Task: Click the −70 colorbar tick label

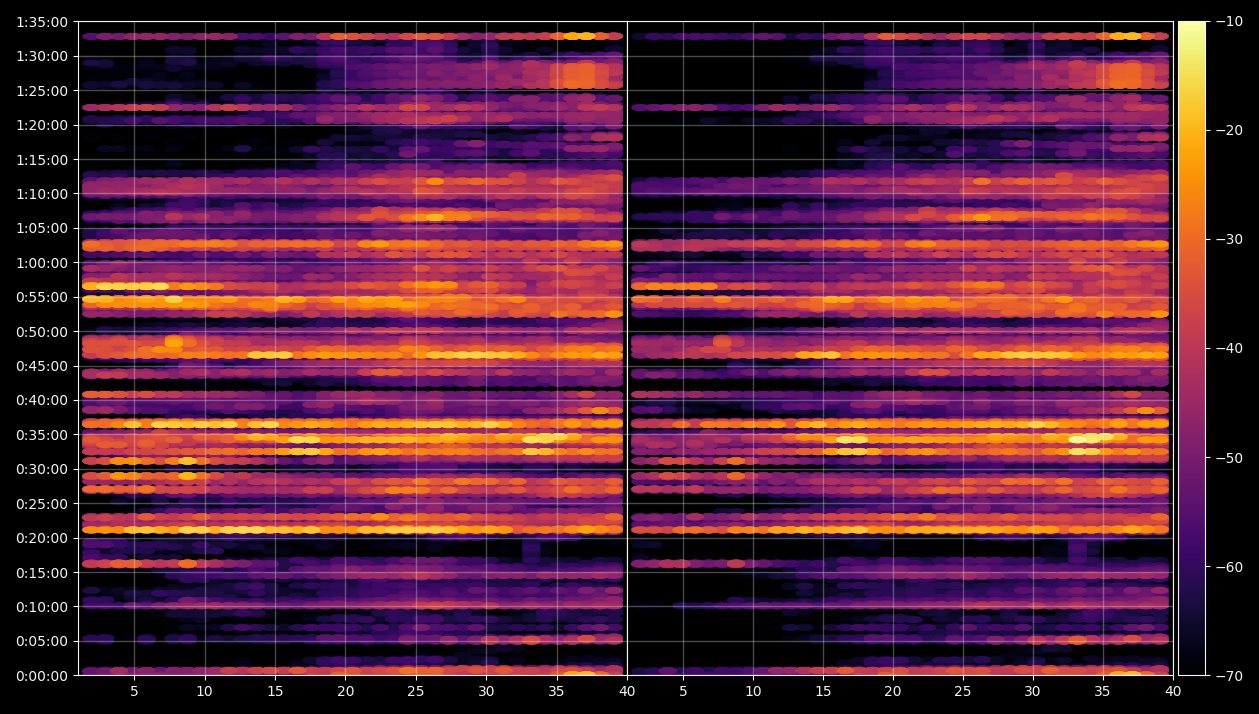Action: (1230, 676)
